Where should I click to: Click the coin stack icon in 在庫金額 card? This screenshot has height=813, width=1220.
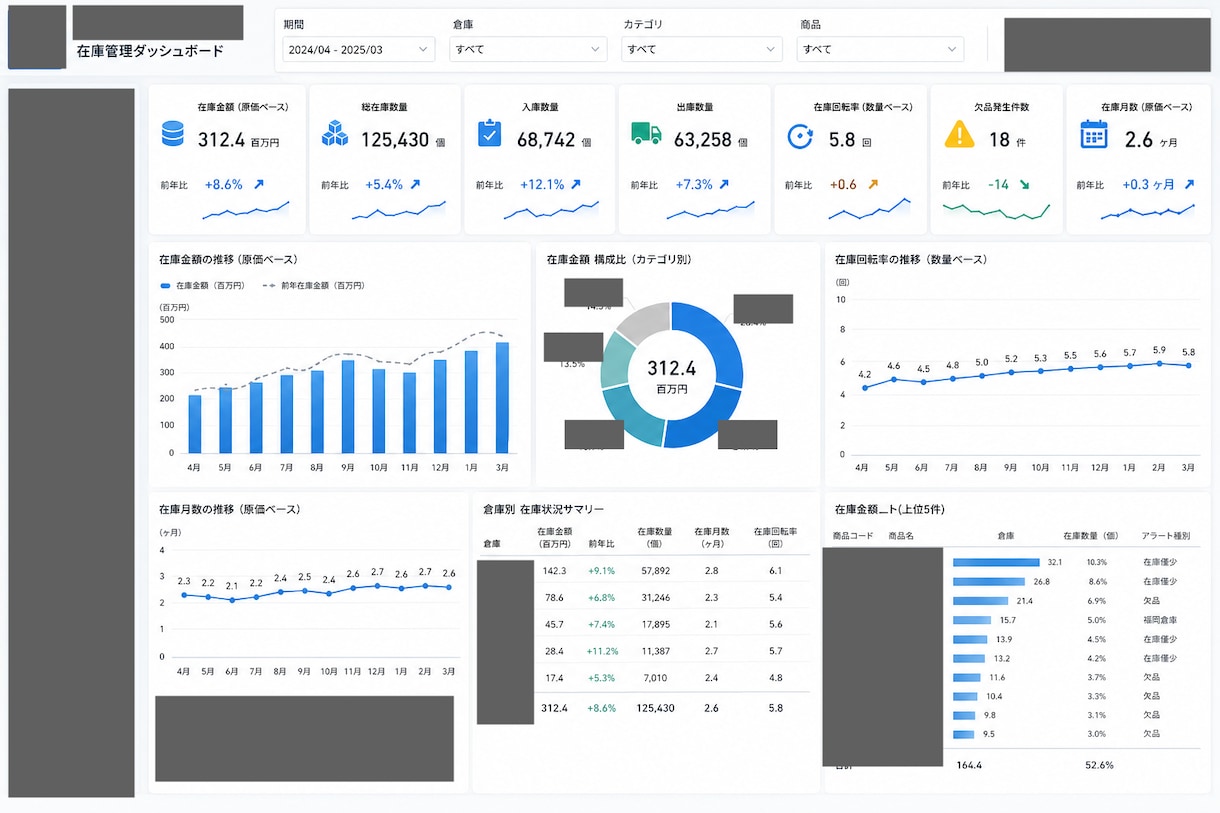click(x=173, y=135)
